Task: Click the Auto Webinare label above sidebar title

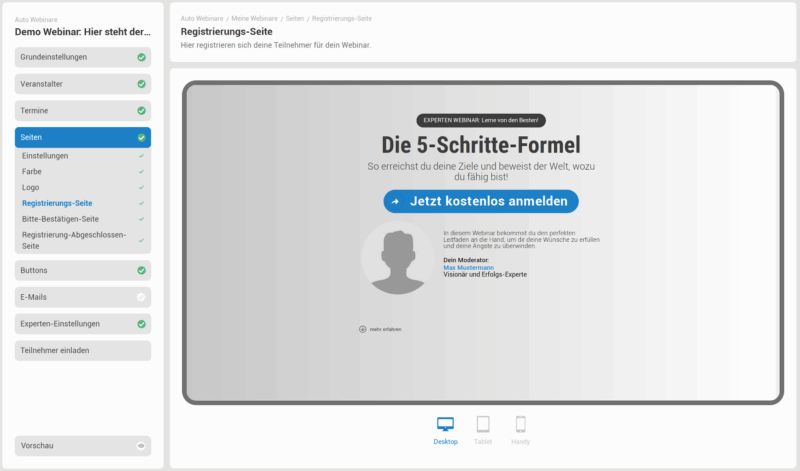Action: pyautogui.click(x=36, y=20)
